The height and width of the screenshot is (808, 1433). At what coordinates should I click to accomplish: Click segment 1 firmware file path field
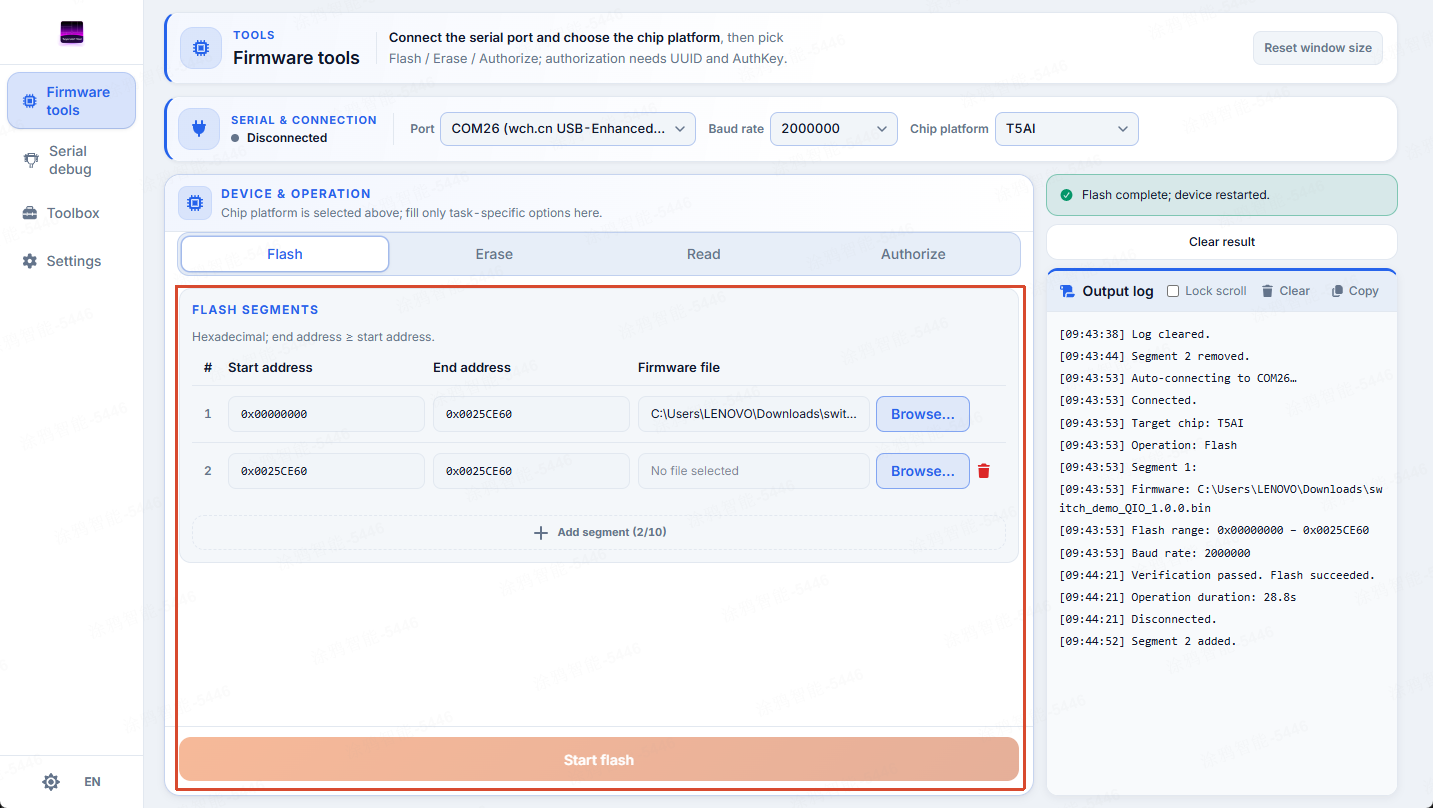tap(754, 414)
